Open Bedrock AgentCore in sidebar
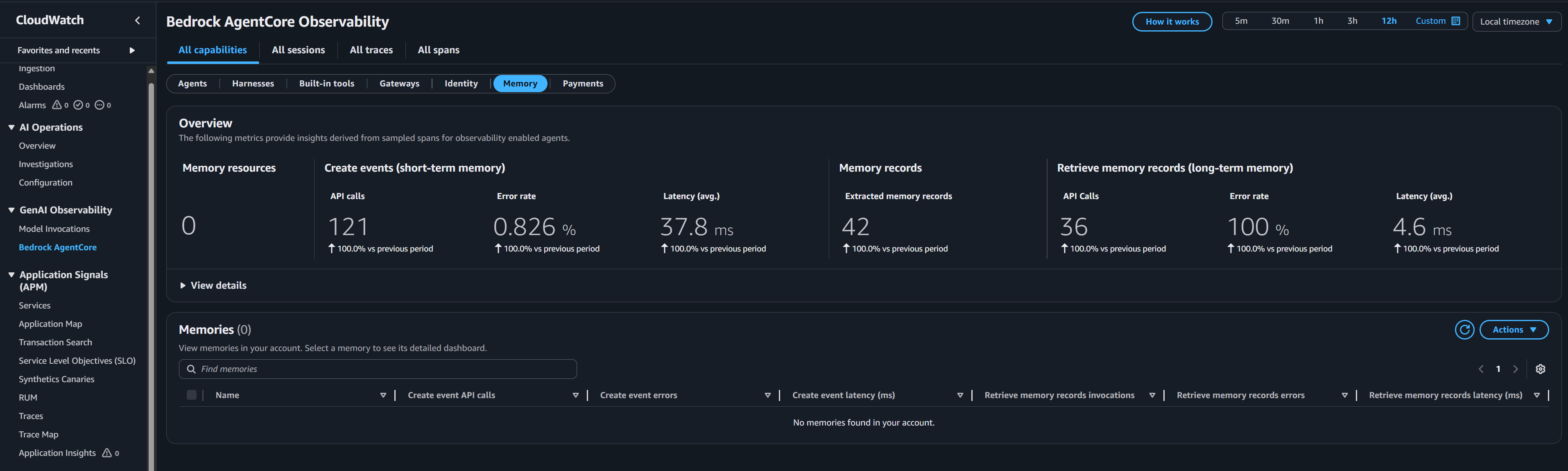The height and width of the screenshot is (471, 1568). (58, 247)
